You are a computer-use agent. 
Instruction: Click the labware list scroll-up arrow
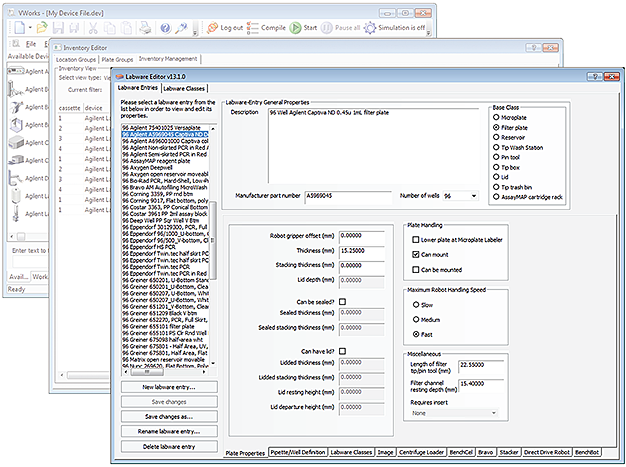point(213,129)
